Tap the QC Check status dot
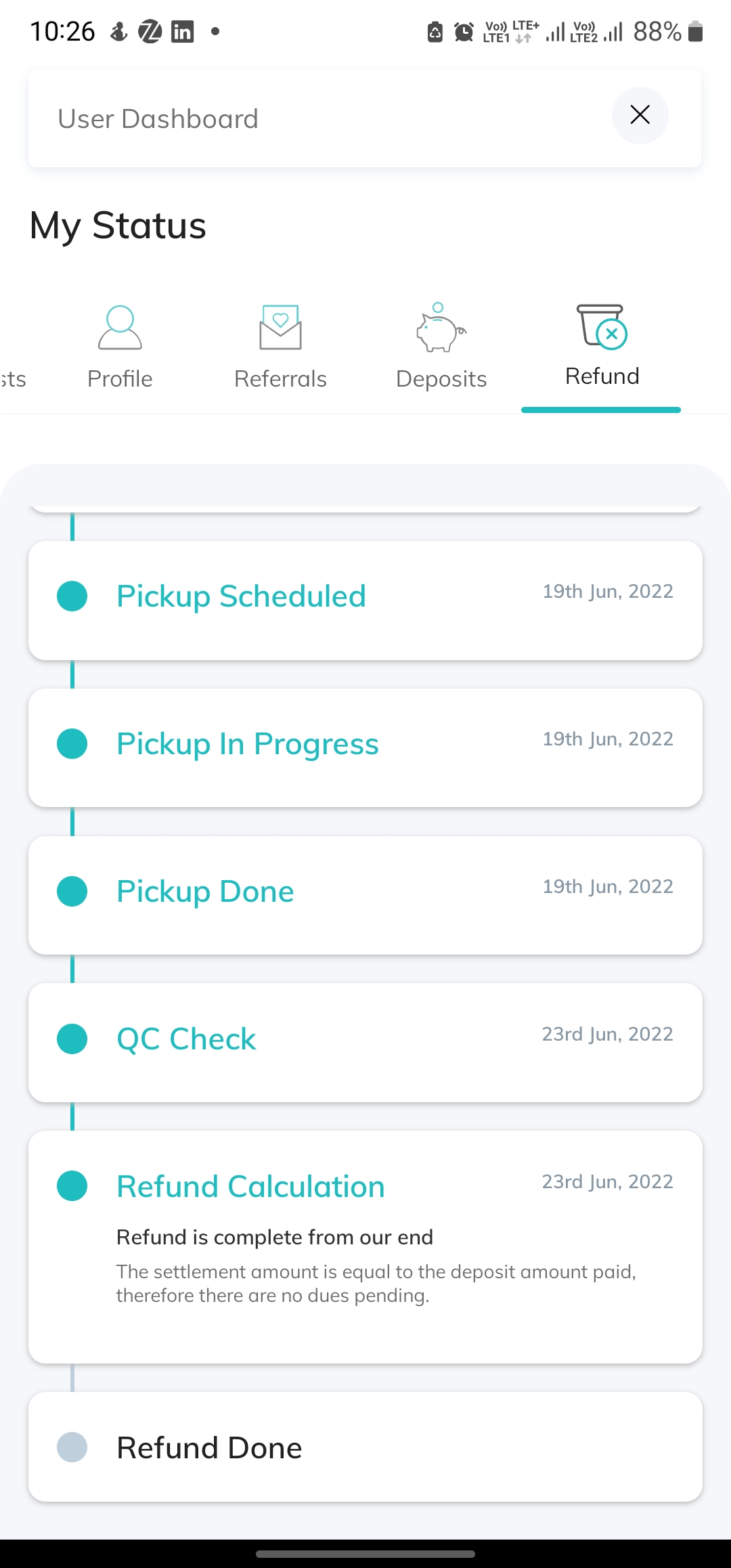This screenshot has width=731, height=1568. pos(72,1039)
